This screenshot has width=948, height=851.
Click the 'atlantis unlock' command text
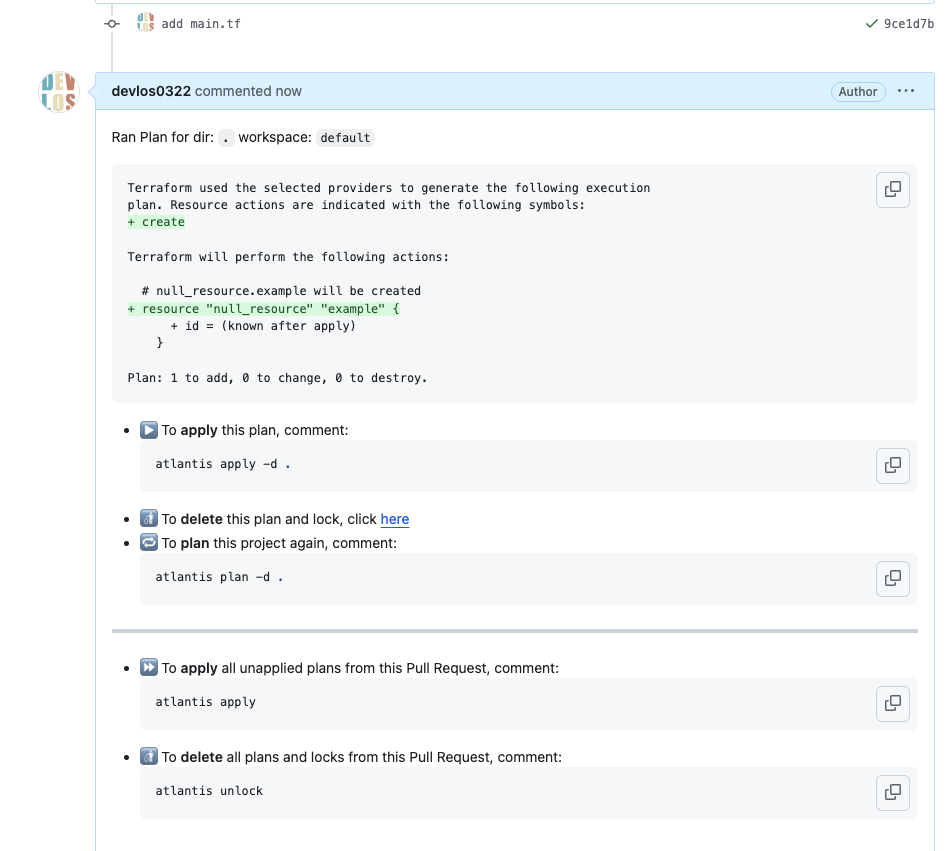click(209, 791)
